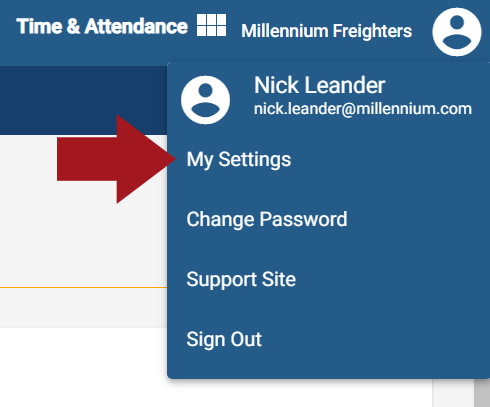Click the Time & Attendance app title
Image resolution: width=490 pixels, height=407 pixels.
(x=102, y=26)
